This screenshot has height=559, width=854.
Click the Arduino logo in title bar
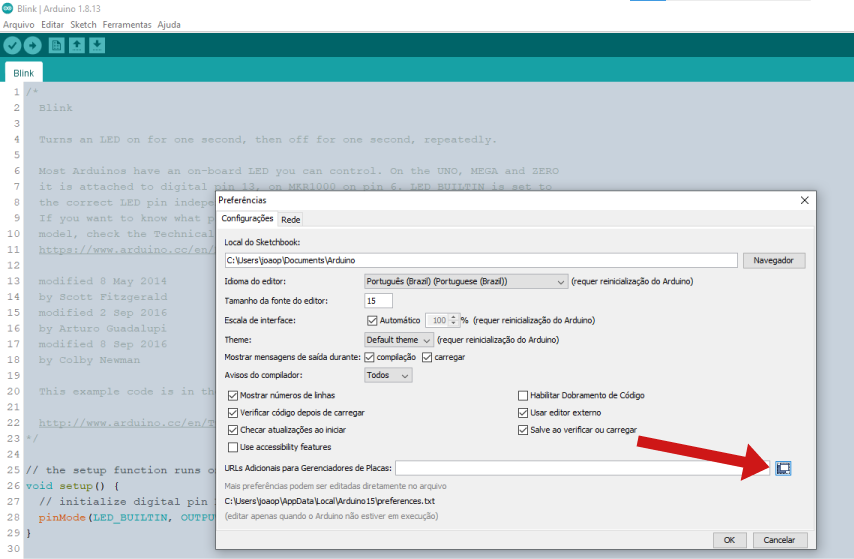(x=8, y=8)
